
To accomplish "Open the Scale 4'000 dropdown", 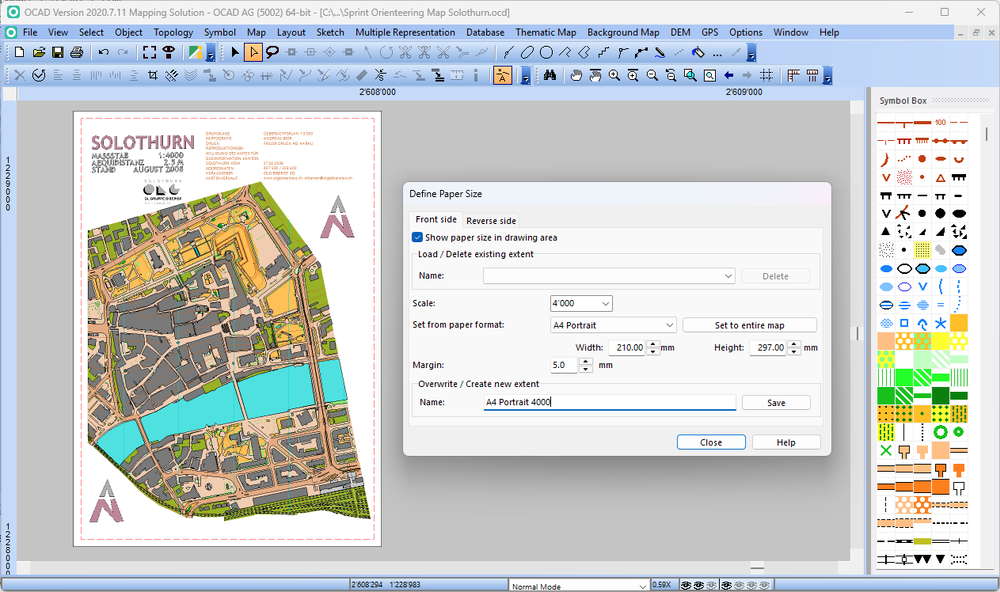I will 605,304.
